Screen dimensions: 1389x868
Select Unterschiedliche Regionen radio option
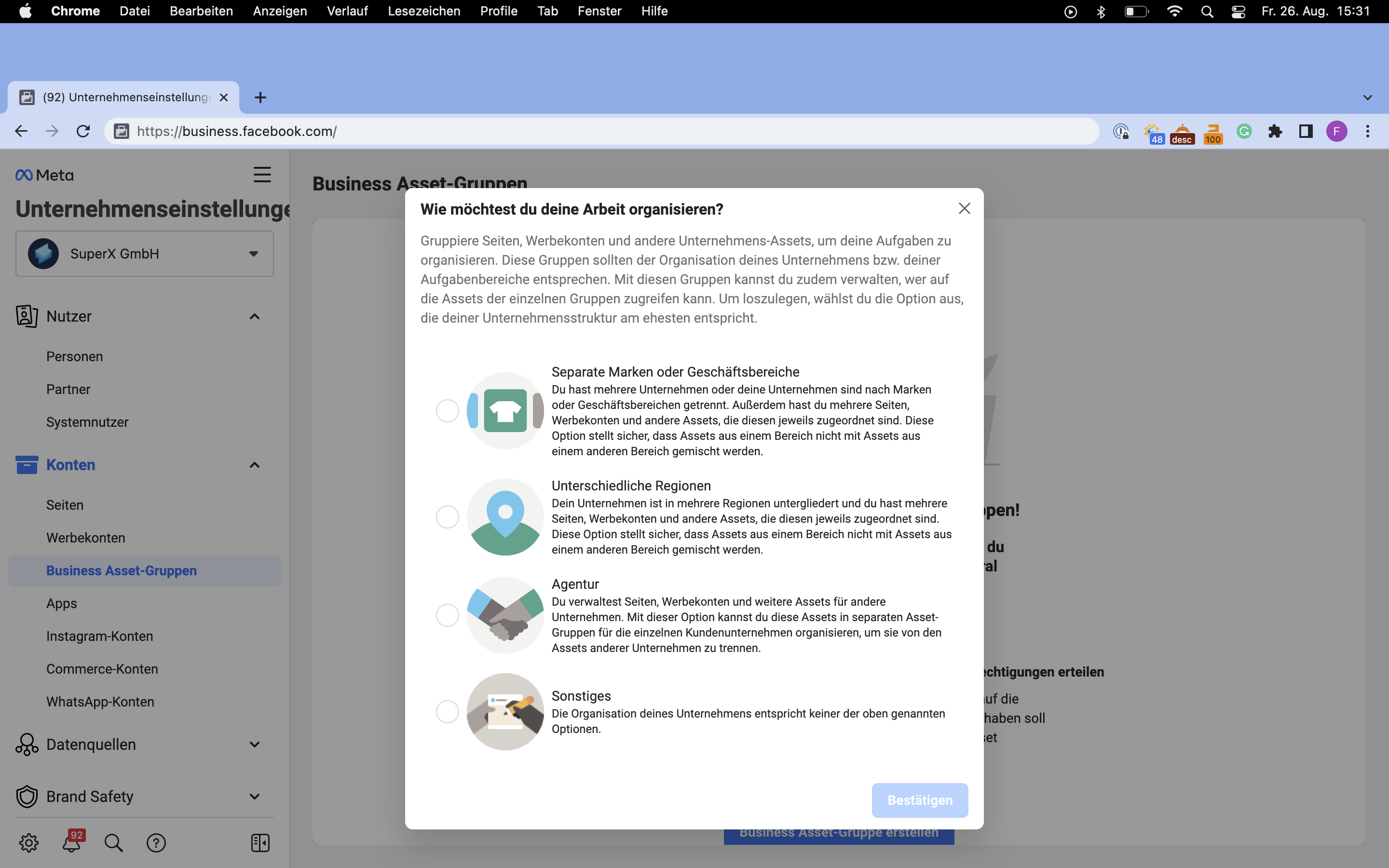coord(447,516)
